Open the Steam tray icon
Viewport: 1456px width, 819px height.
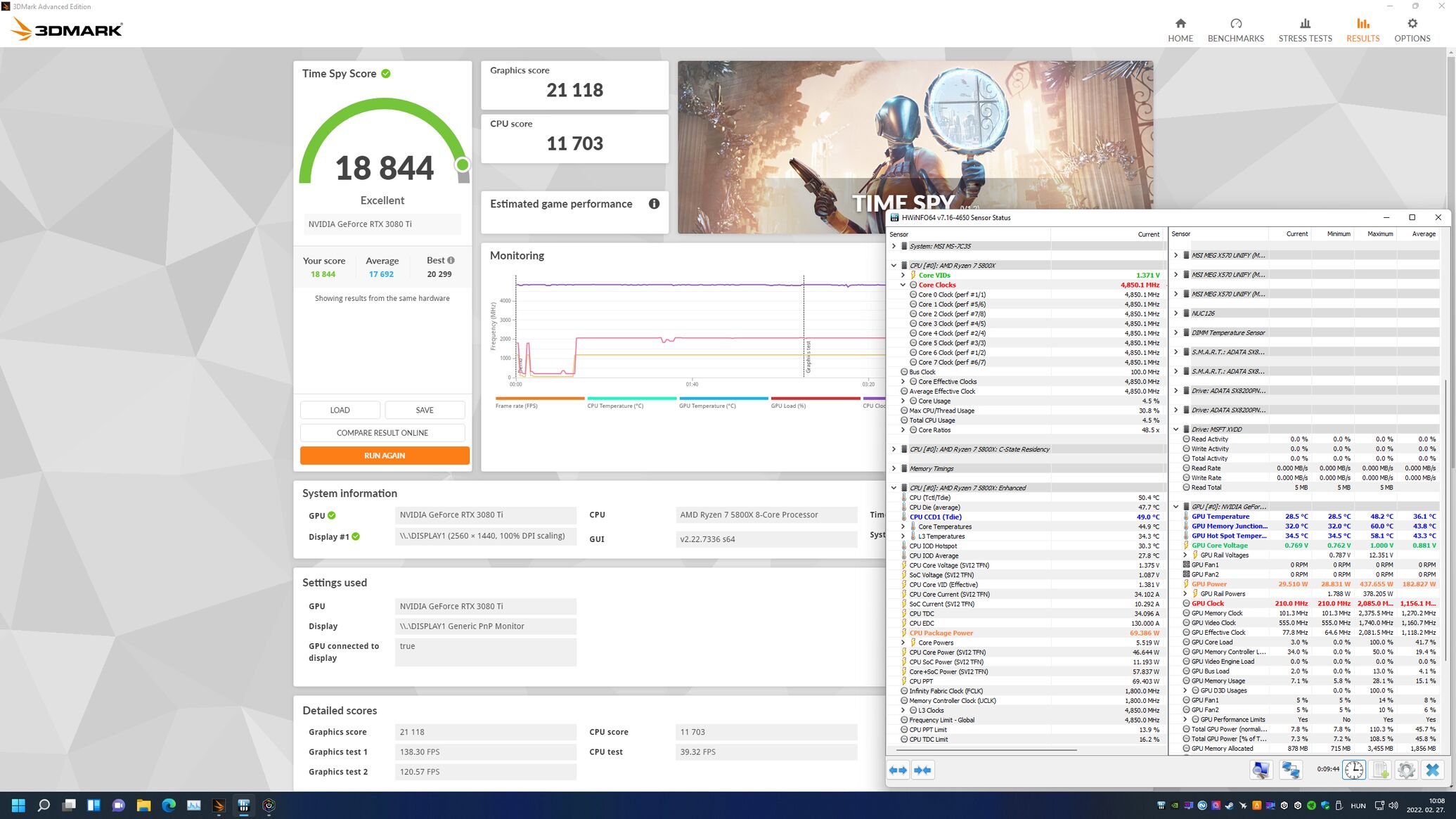coord(1230,806)
